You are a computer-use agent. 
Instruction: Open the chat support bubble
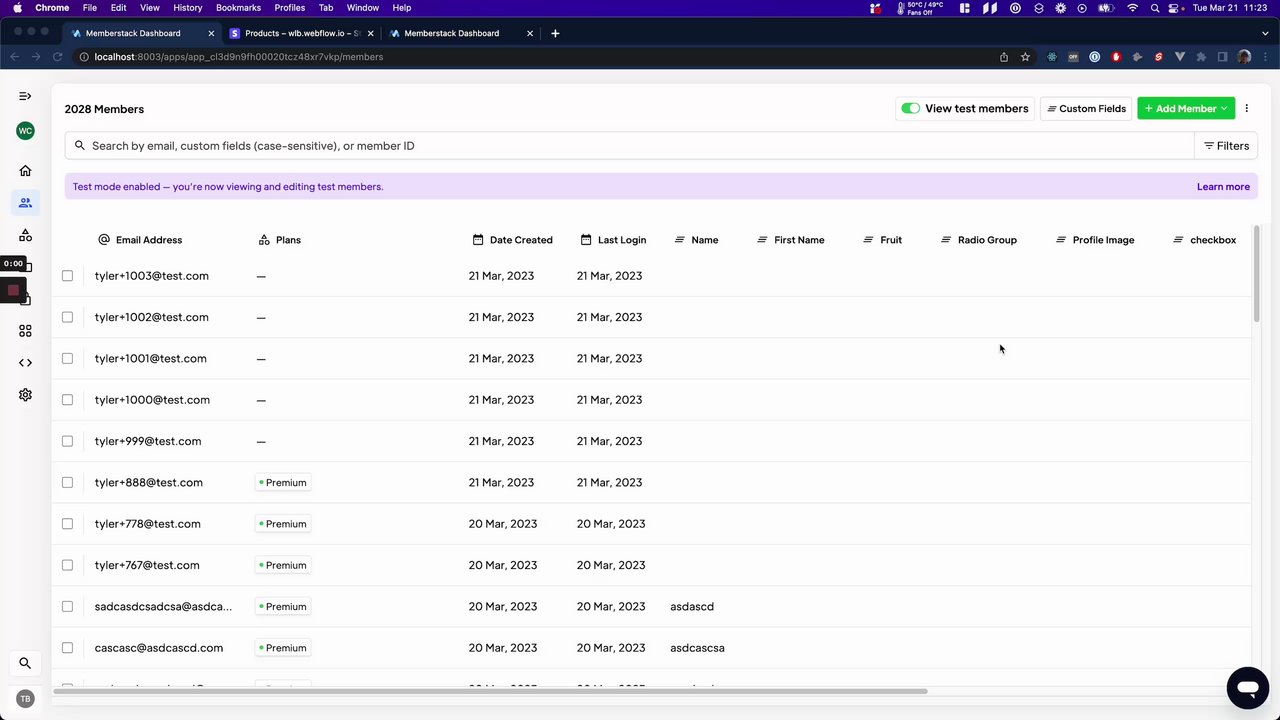coord(1247,688)
